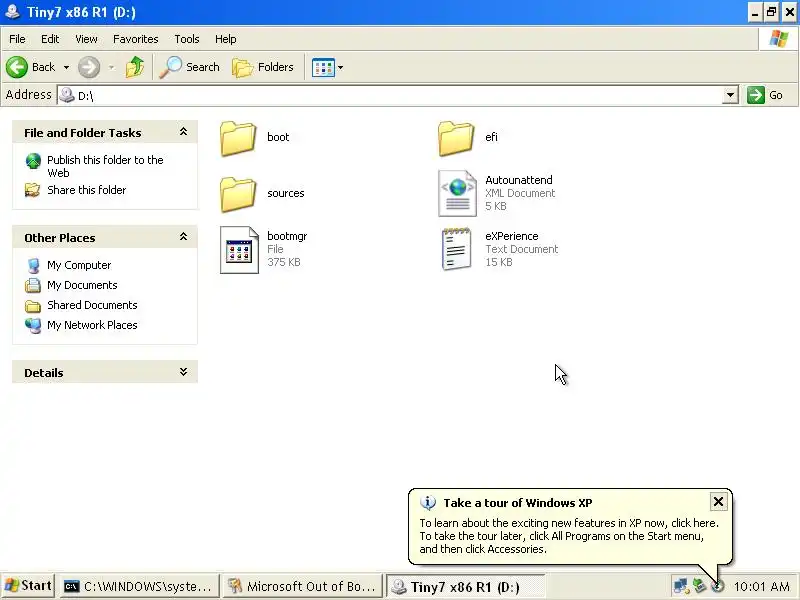Click the Publish globe icon
800x600 pixels.
coord(33,161)
